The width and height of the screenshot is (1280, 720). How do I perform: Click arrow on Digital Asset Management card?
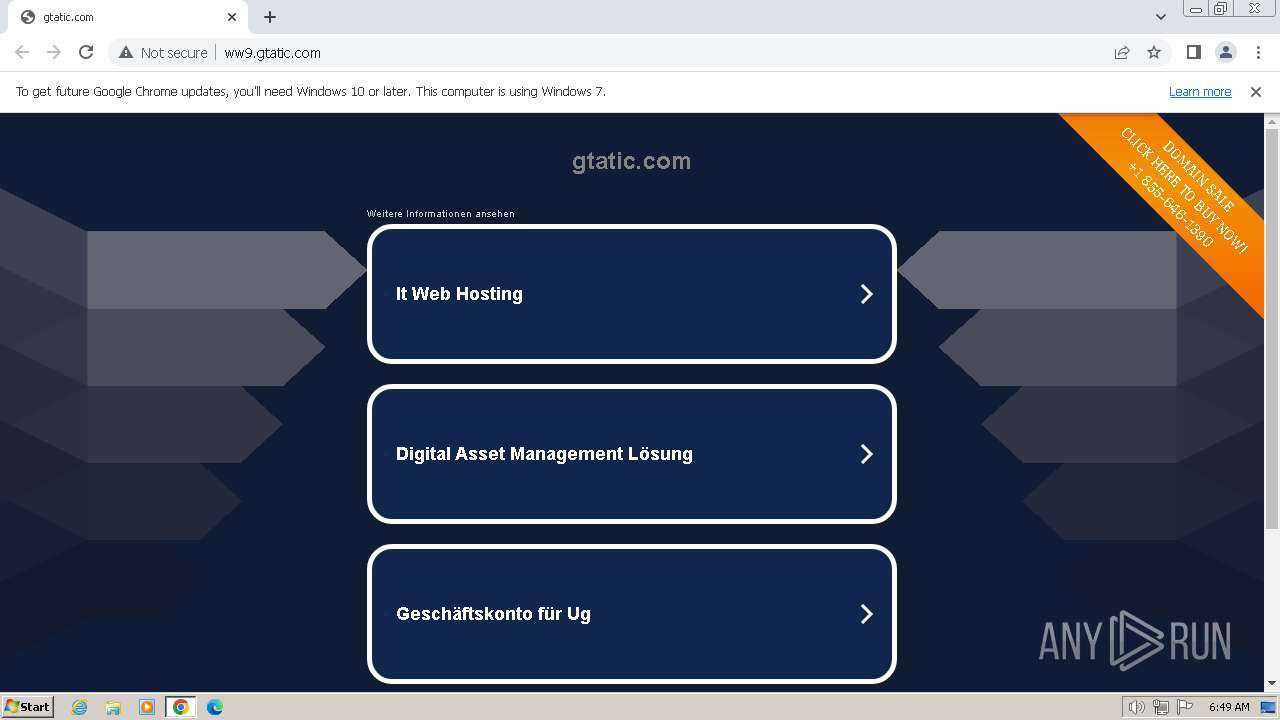867,454
